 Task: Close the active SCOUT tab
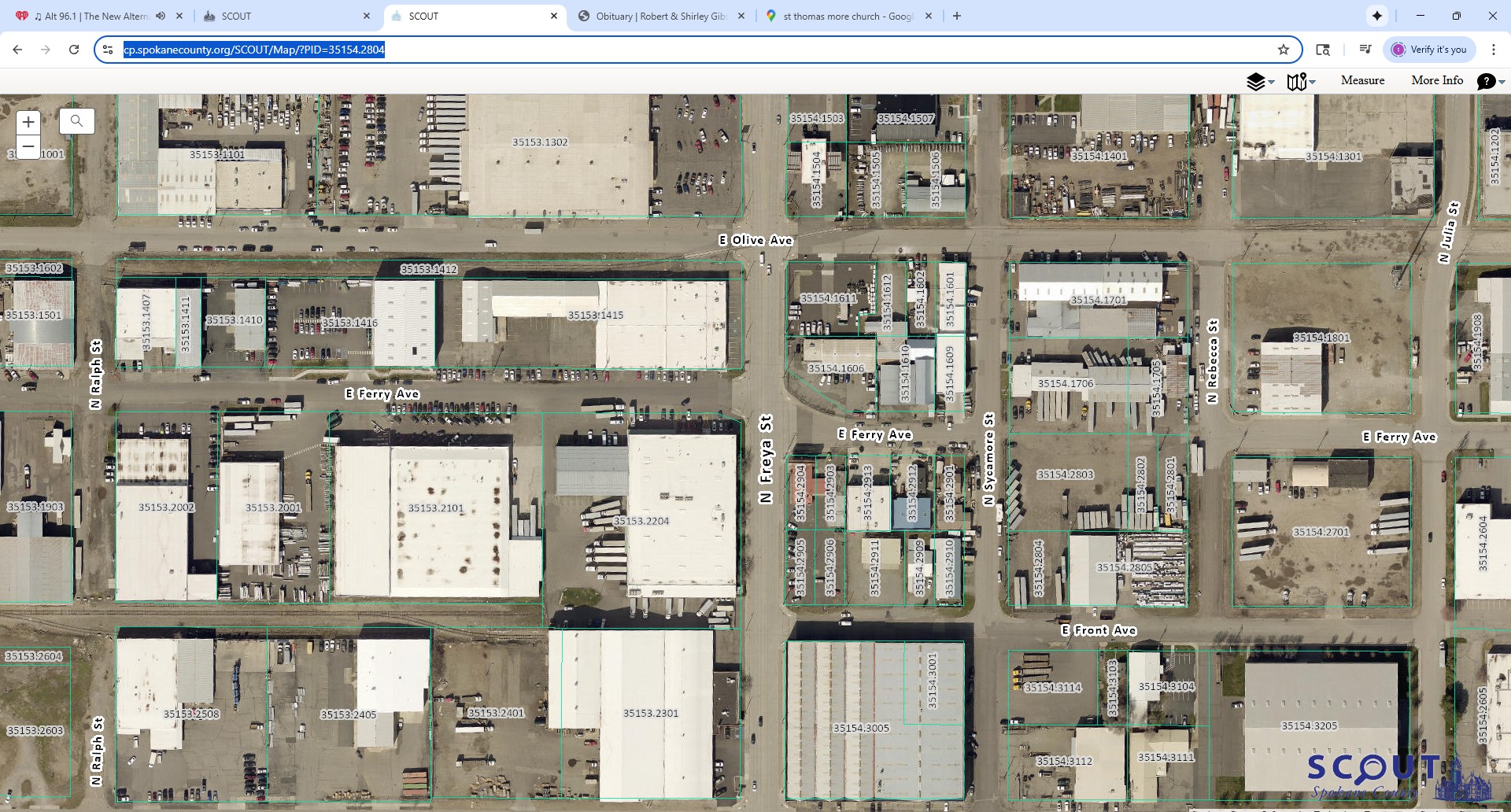554,16
